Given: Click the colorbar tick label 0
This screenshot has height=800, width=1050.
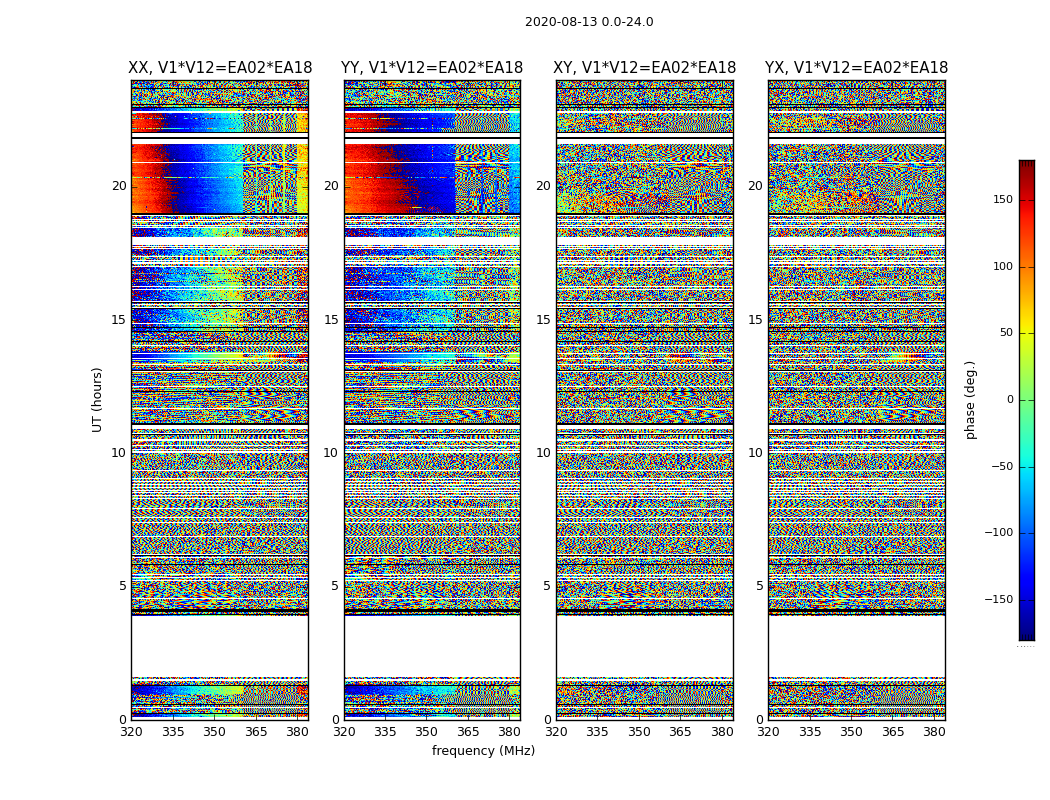Looking at the screenshot, I should pos(1010,400).
